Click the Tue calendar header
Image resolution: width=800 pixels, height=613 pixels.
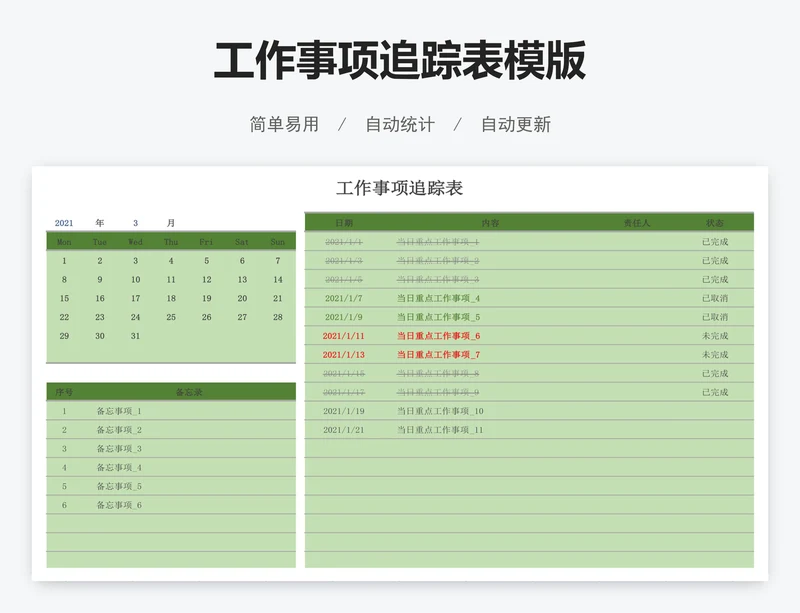pos(100,242)
